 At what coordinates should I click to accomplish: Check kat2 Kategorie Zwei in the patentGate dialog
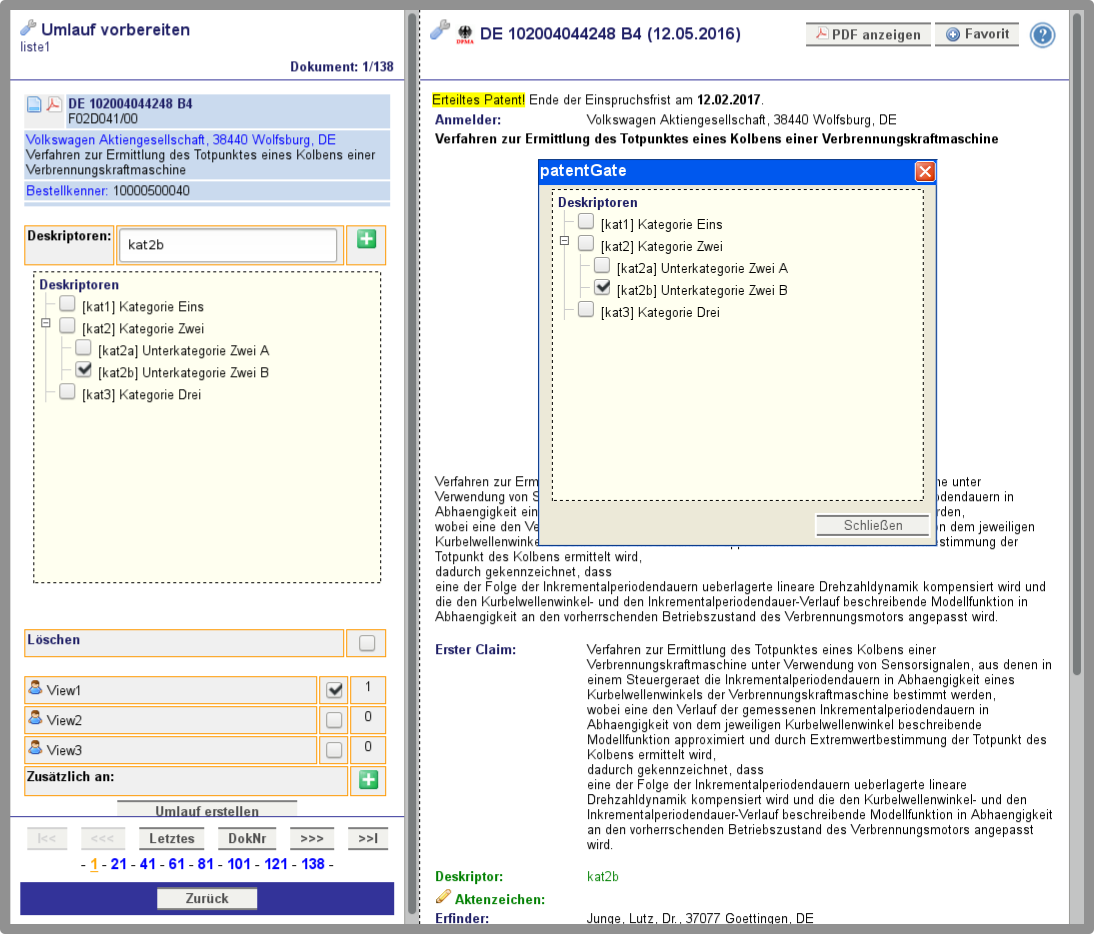coord(585,243)
